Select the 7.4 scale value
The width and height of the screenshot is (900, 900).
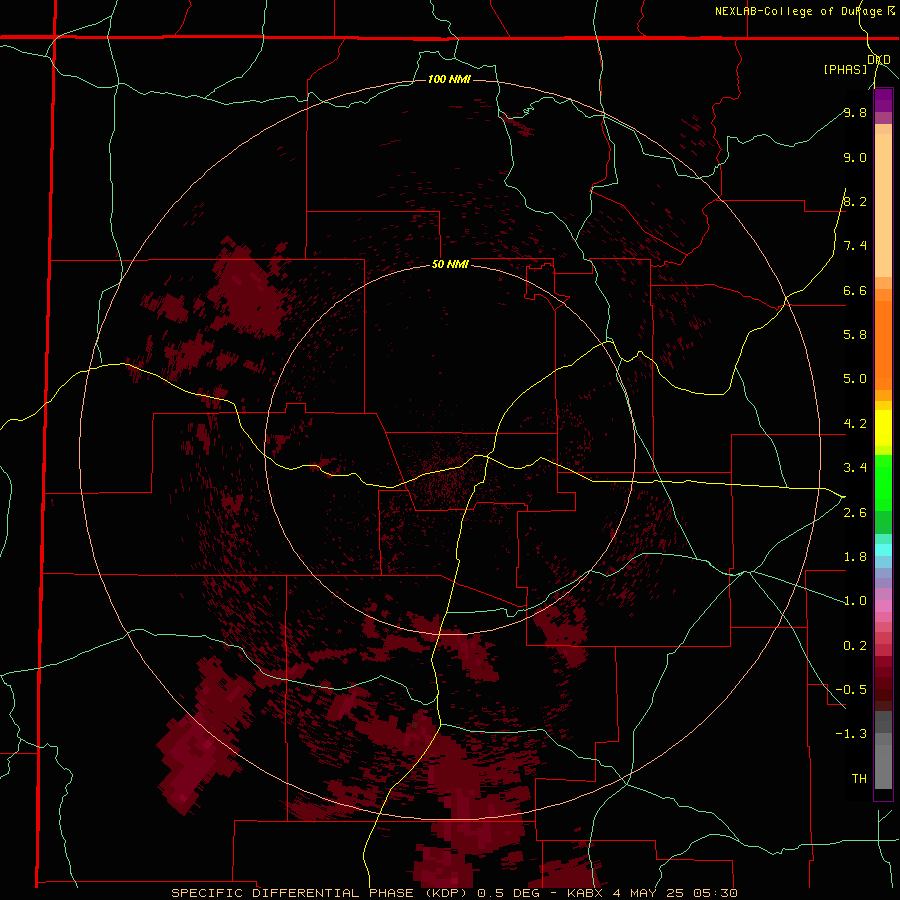855,246
